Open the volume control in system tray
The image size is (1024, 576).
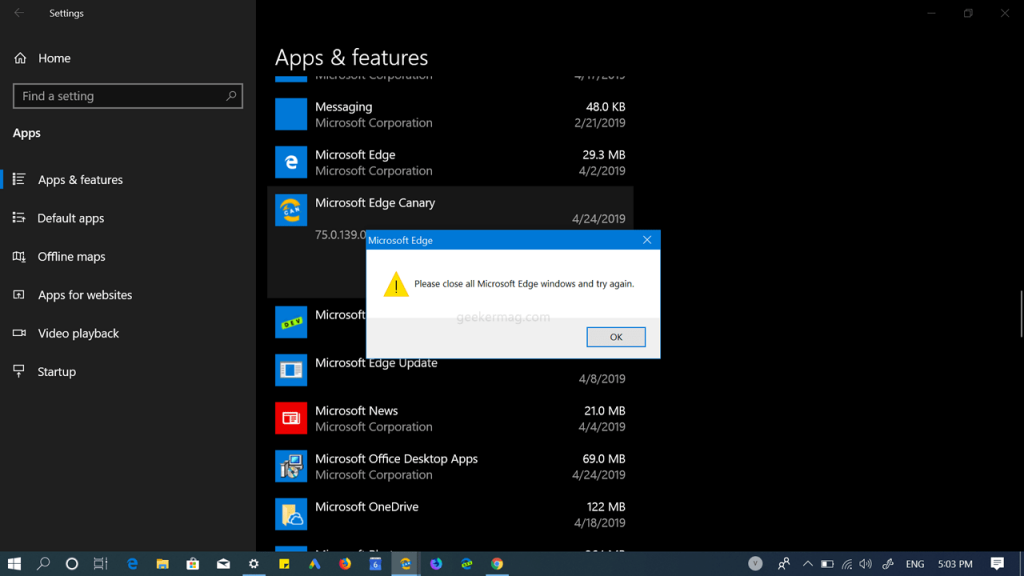866,564
